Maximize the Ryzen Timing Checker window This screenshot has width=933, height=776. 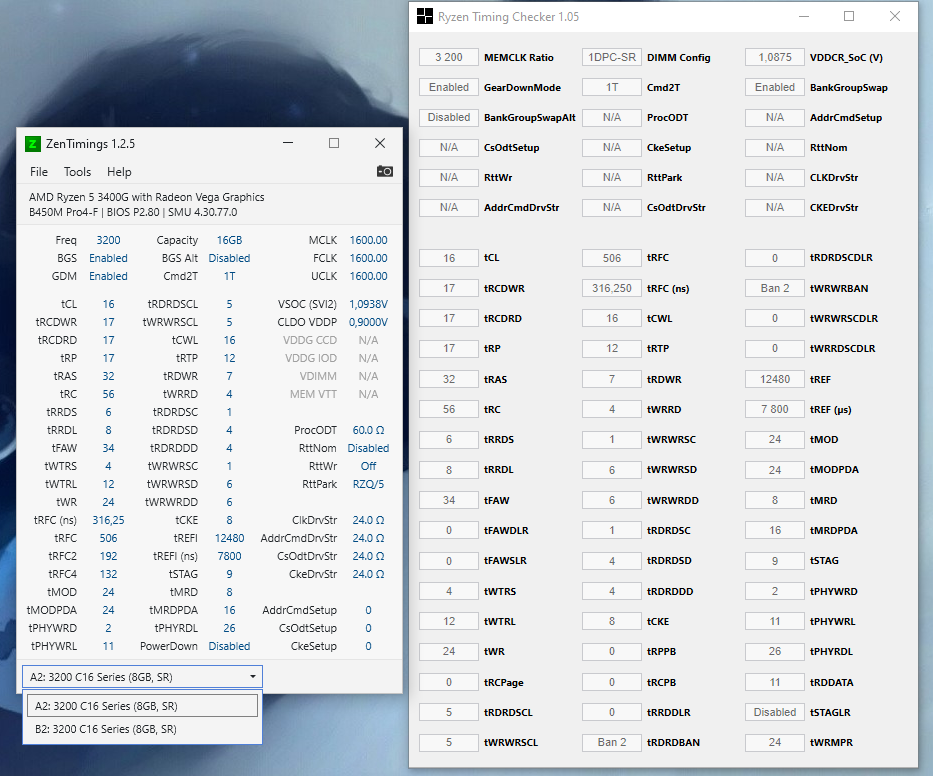[849, 17]
